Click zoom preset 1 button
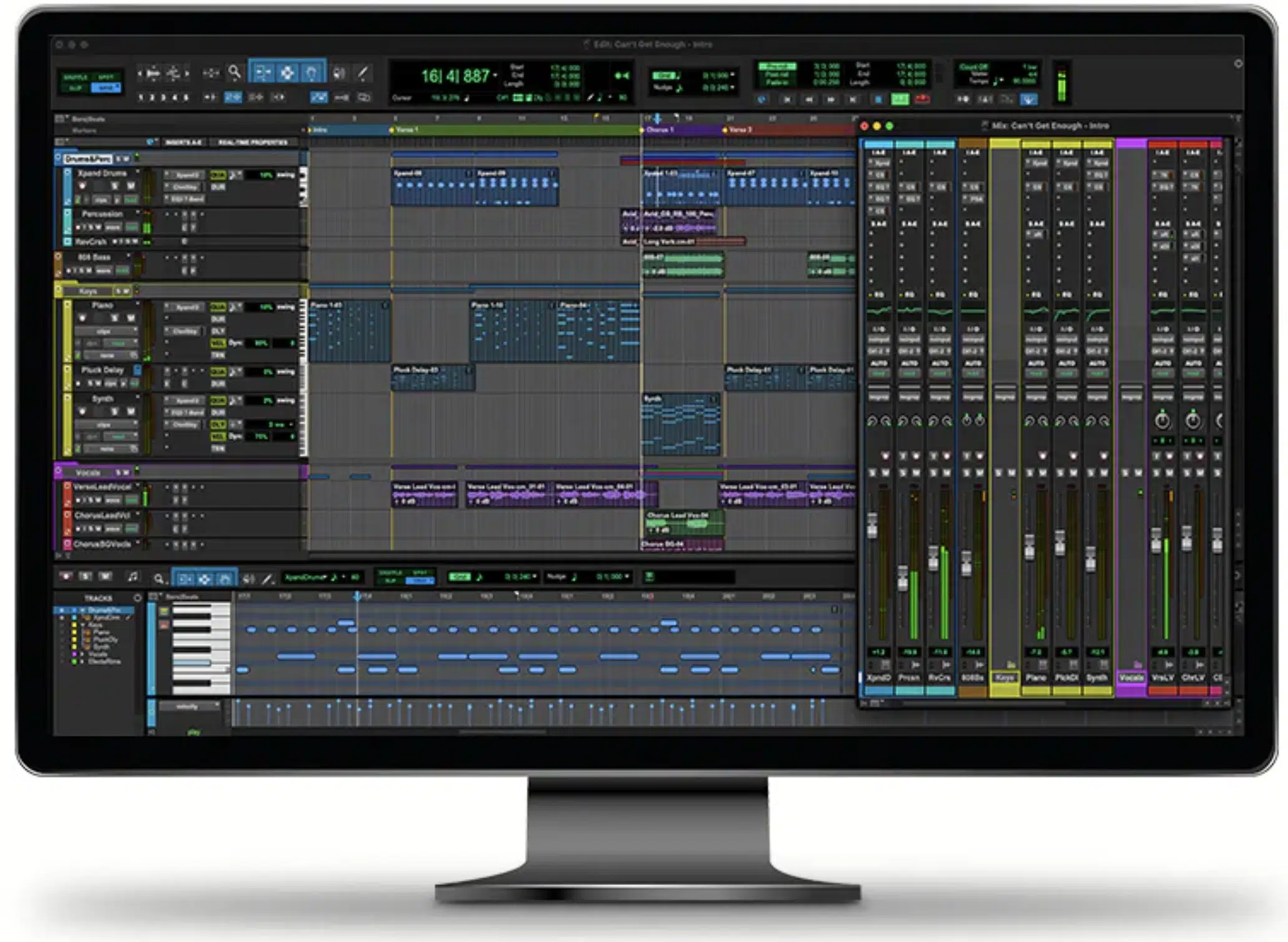The height and width of the screenshot is (942, 1288). point(141,98)
